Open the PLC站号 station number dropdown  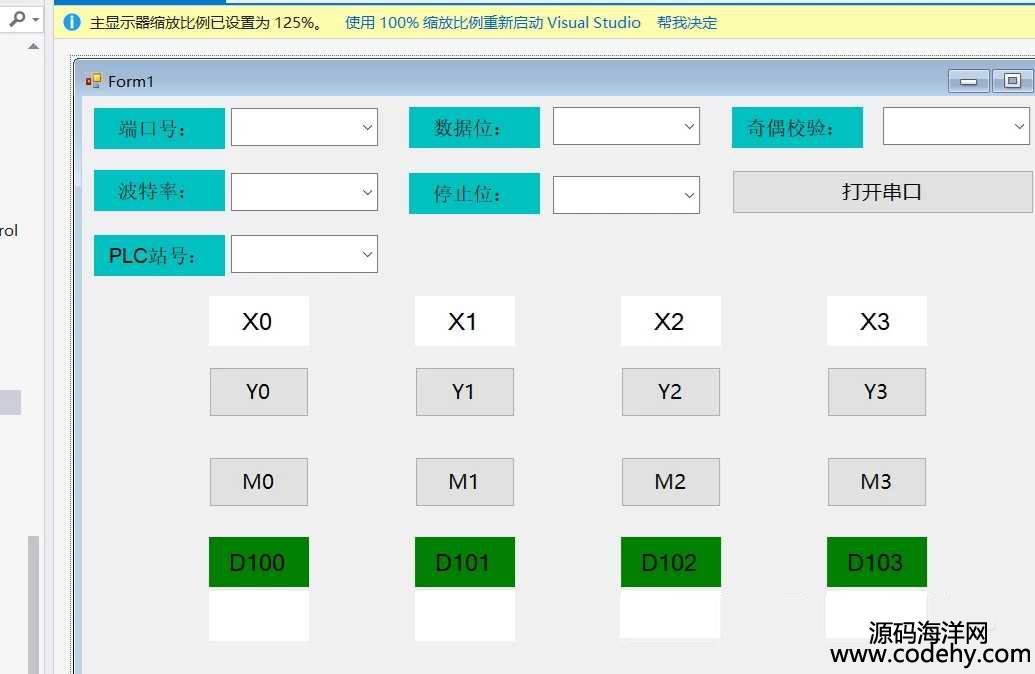tap(304, 254)
